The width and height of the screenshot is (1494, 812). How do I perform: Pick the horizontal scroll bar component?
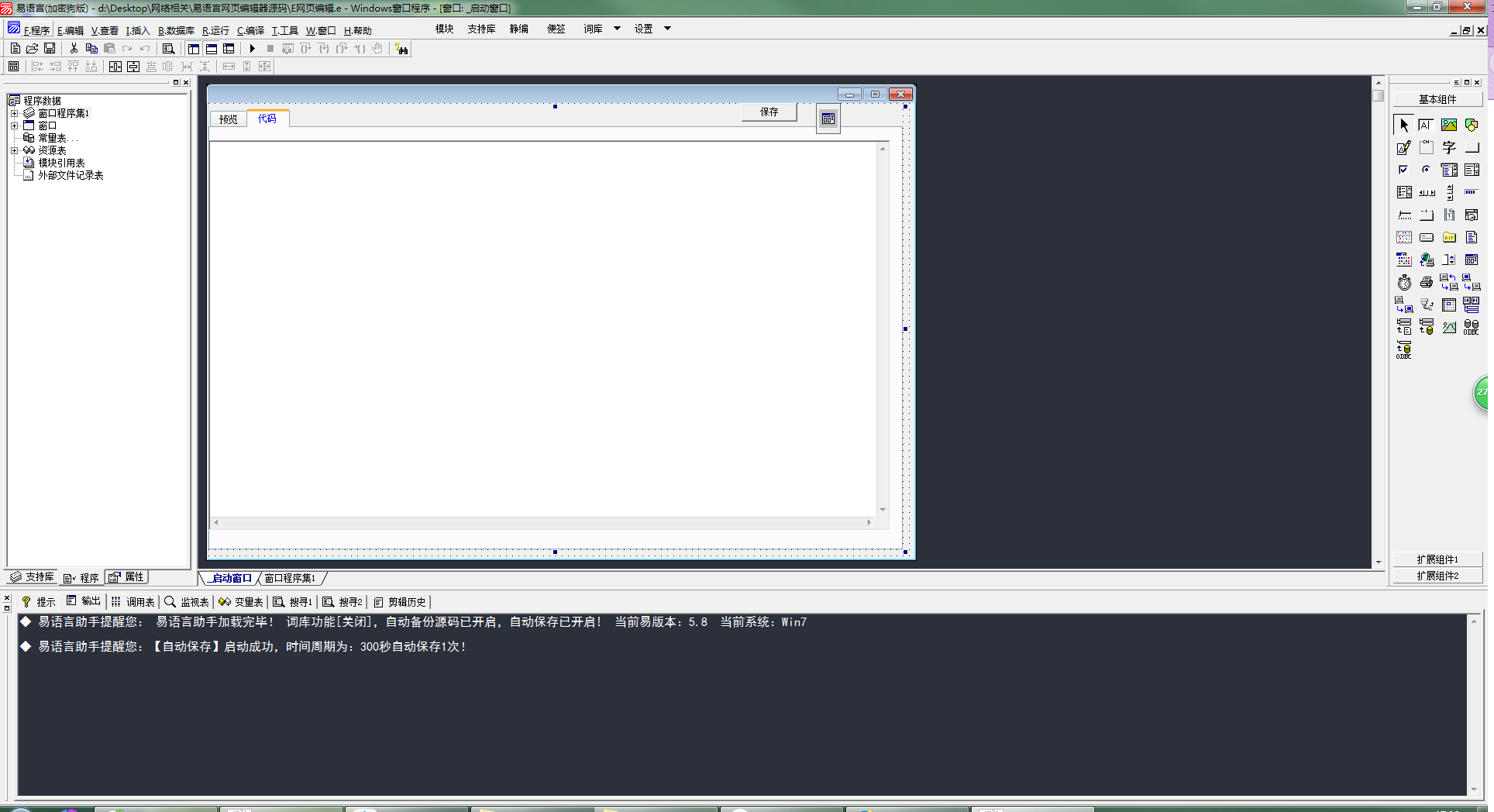pos(1427,192)
